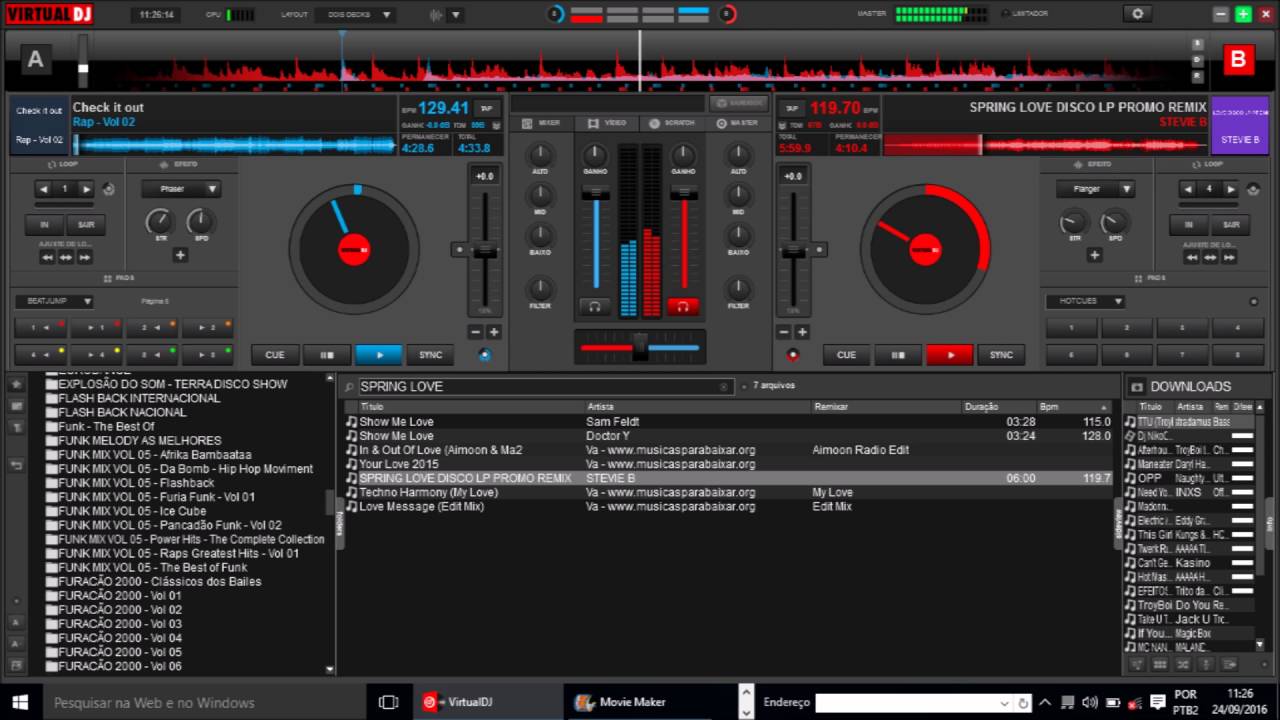Click deck A pitch plus button
This screenshot has height=720, width=1280.
(493, 332)
